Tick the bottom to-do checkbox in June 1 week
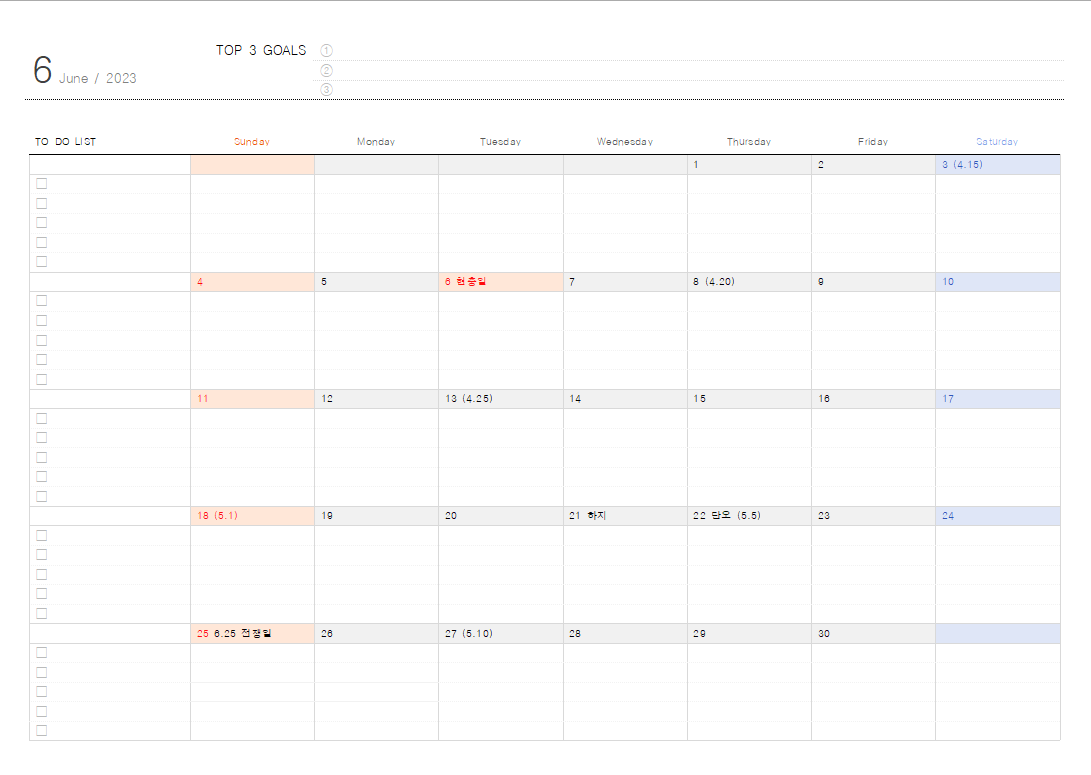Image resolution: width=1091 pixels, height=775 pixels. click(x=42, y=262)
